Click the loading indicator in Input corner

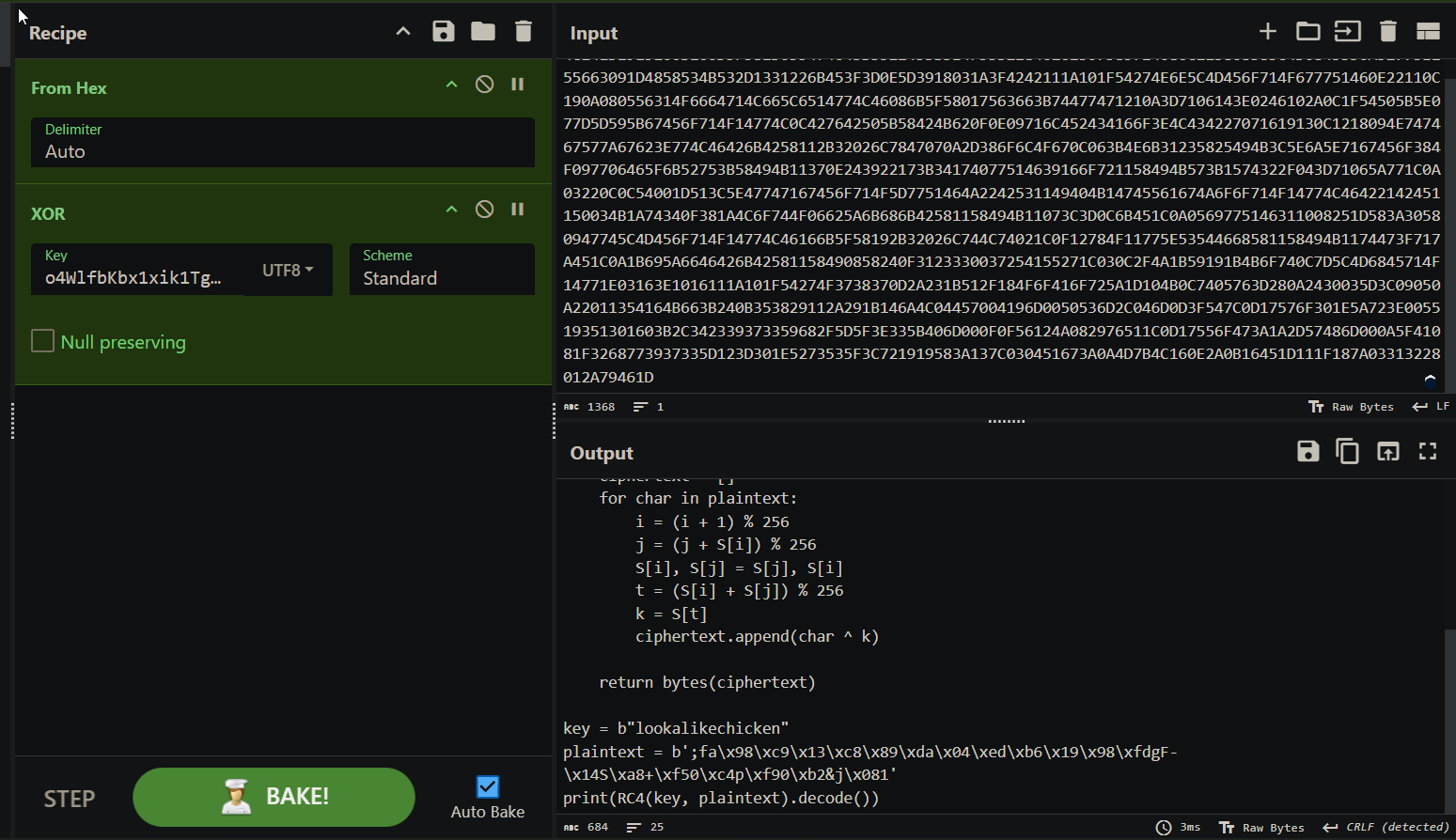(x=1430, y=380)
